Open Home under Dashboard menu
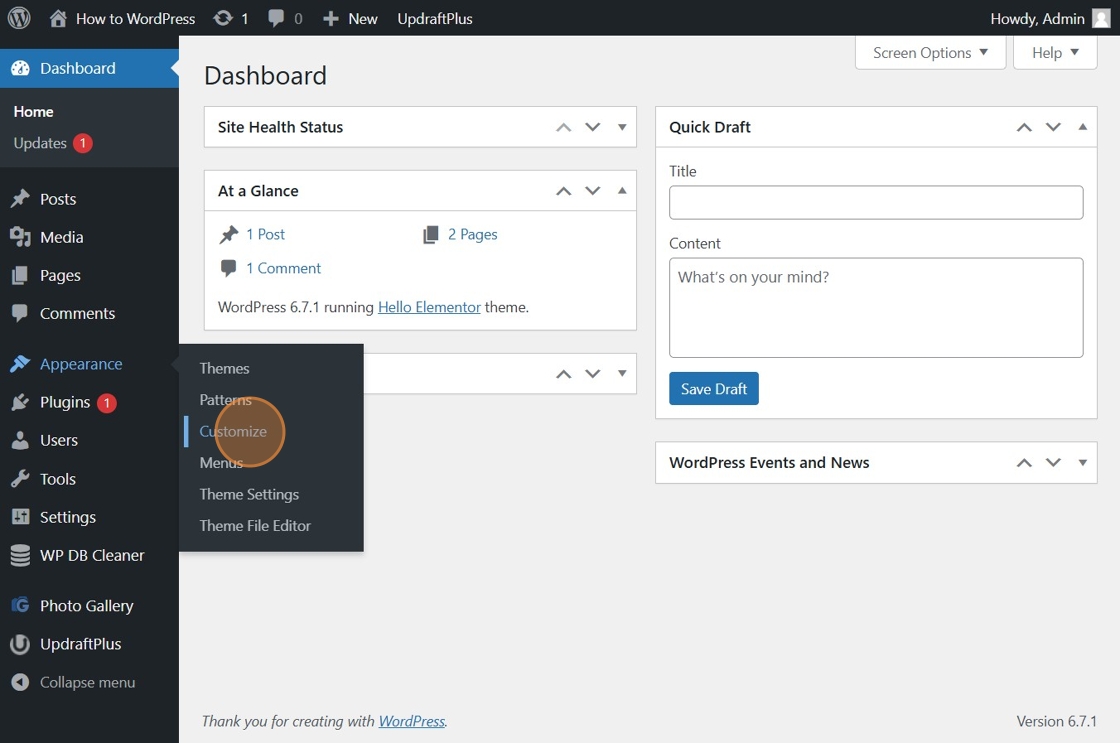 tap(34, 111)
